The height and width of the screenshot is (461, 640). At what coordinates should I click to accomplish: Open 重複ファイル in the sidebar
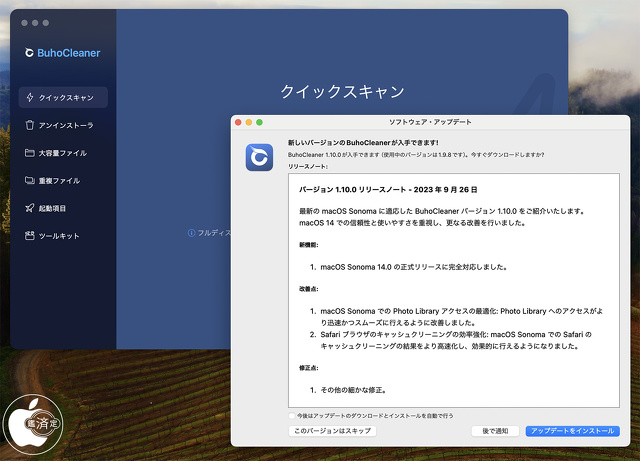63,180
